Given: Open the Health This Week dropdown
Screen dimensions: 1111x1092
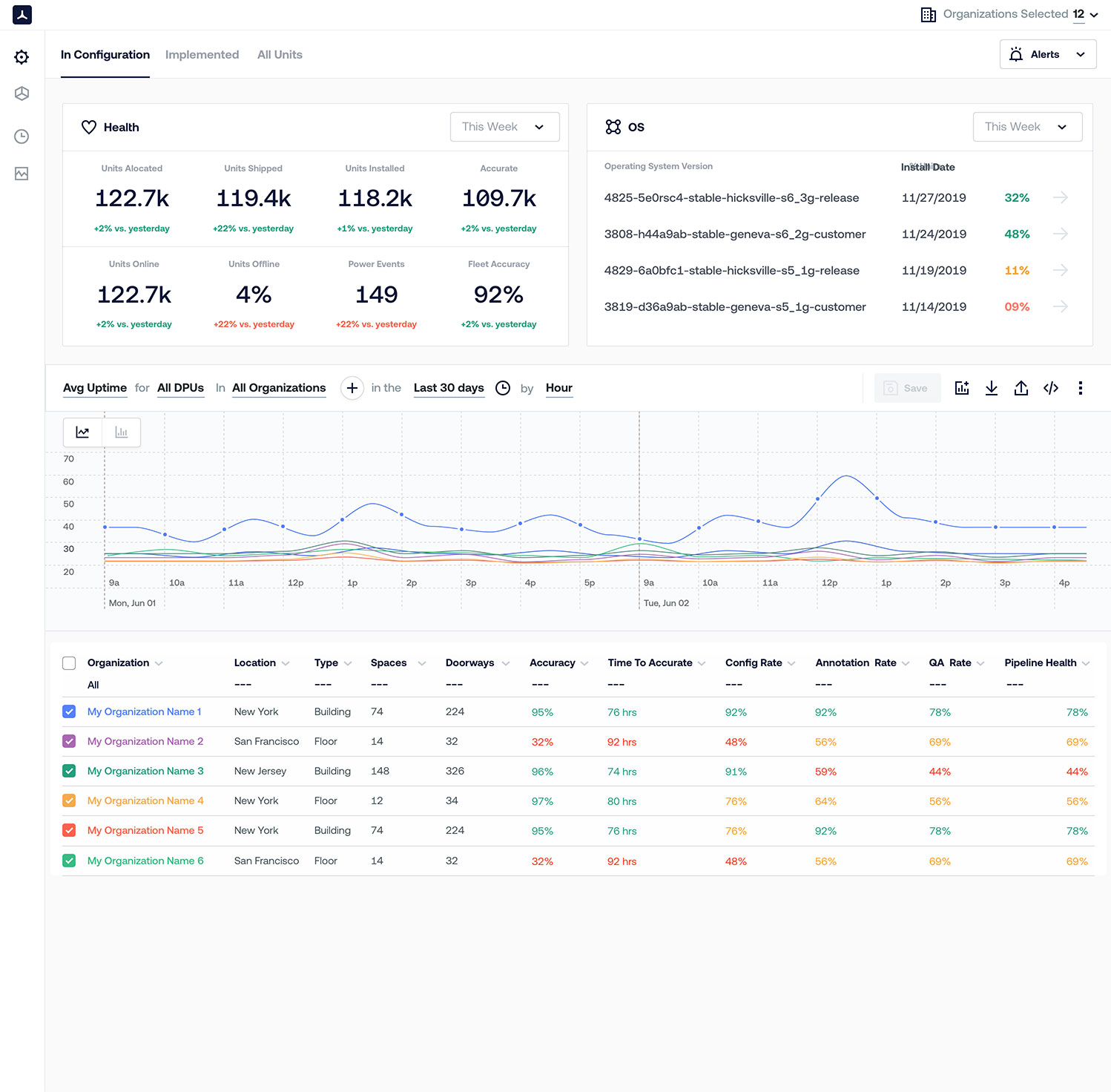Looking at the screenshot, I should pyautogui.click(x=504, y=127).
